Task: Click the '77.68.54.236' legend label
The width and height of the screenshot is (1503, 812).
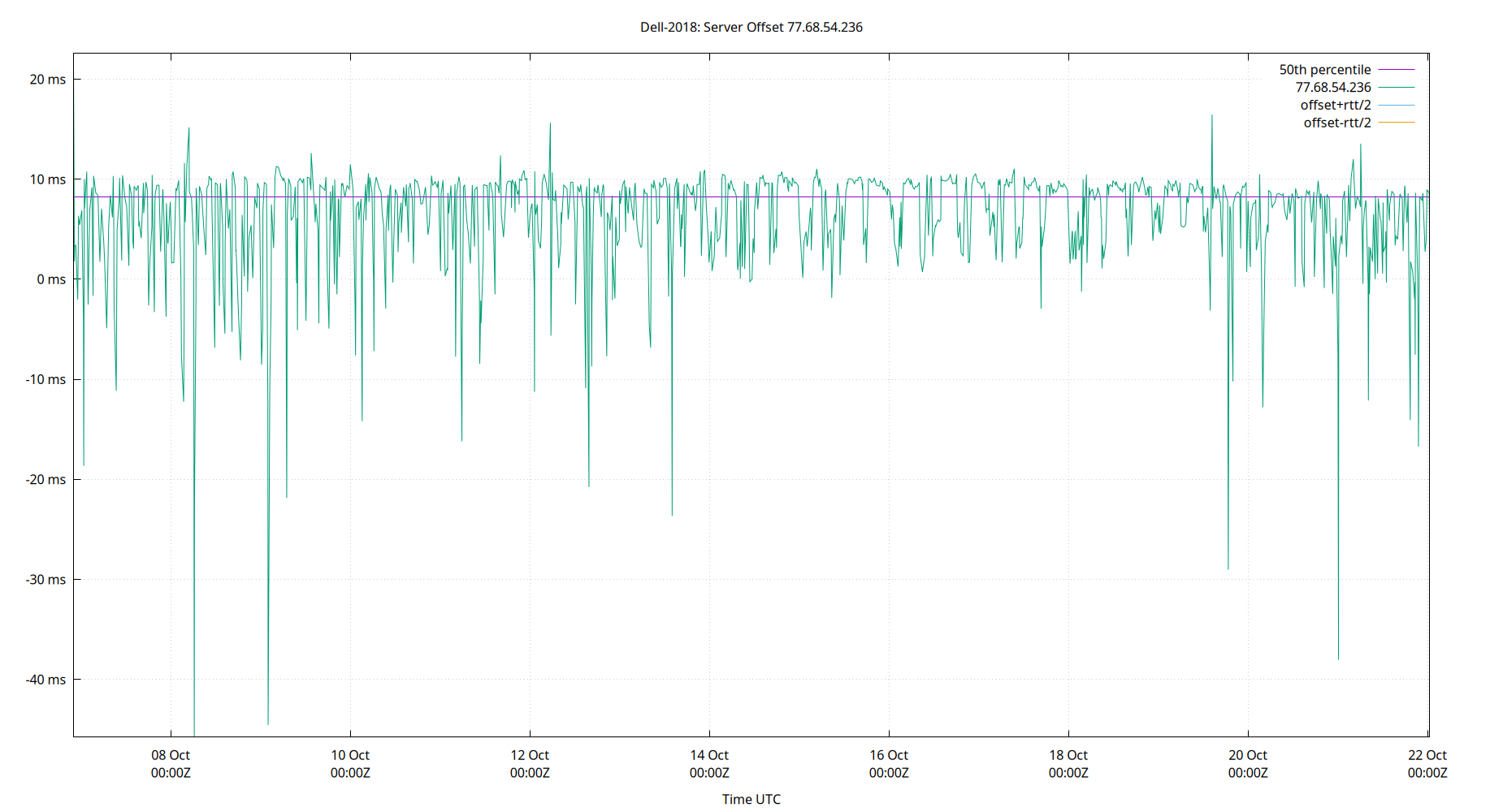Action: coord(1333,87)
